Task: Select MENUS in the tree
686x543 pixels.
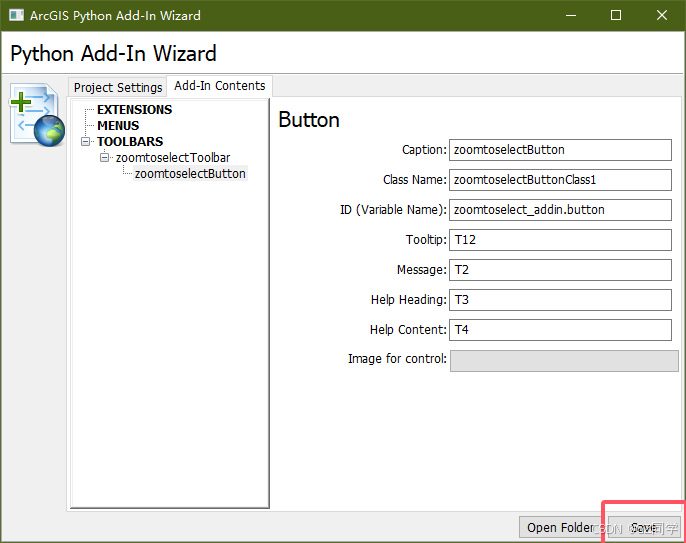Action: pyautogui.click(x=118, y=126)
